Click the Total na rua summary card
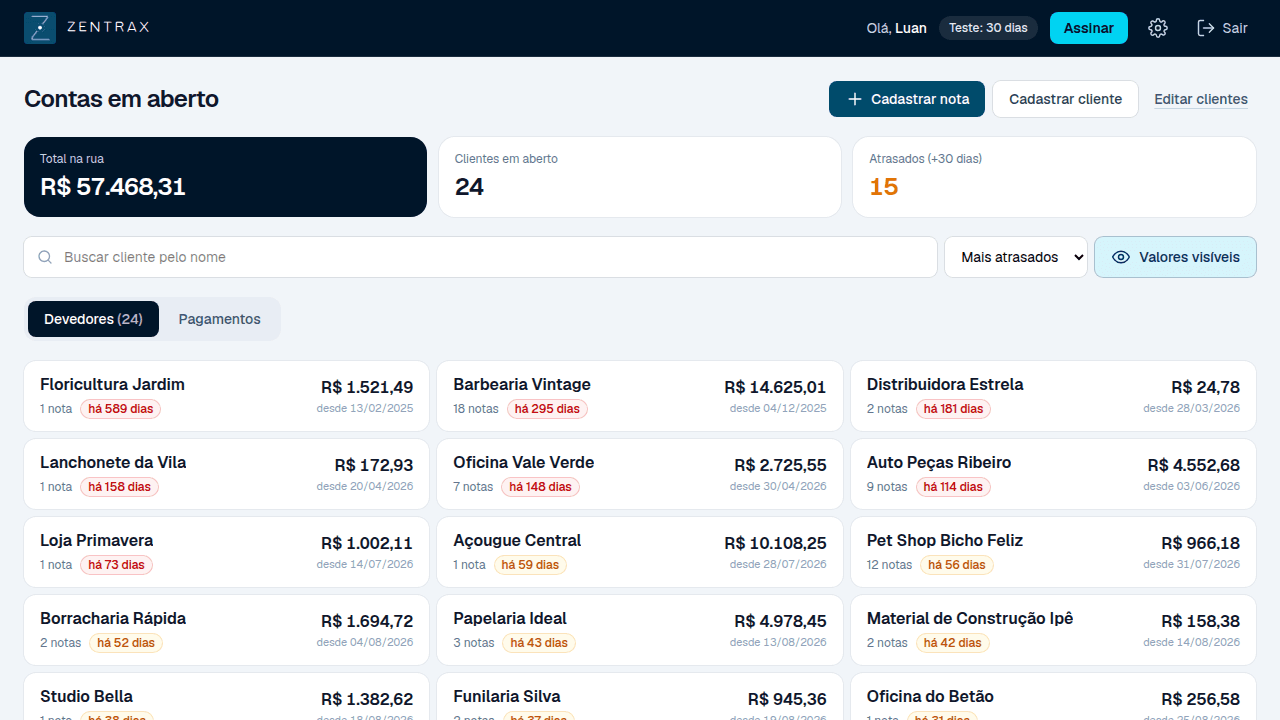This screenshot has height=720, width=1280. (225, 177)
